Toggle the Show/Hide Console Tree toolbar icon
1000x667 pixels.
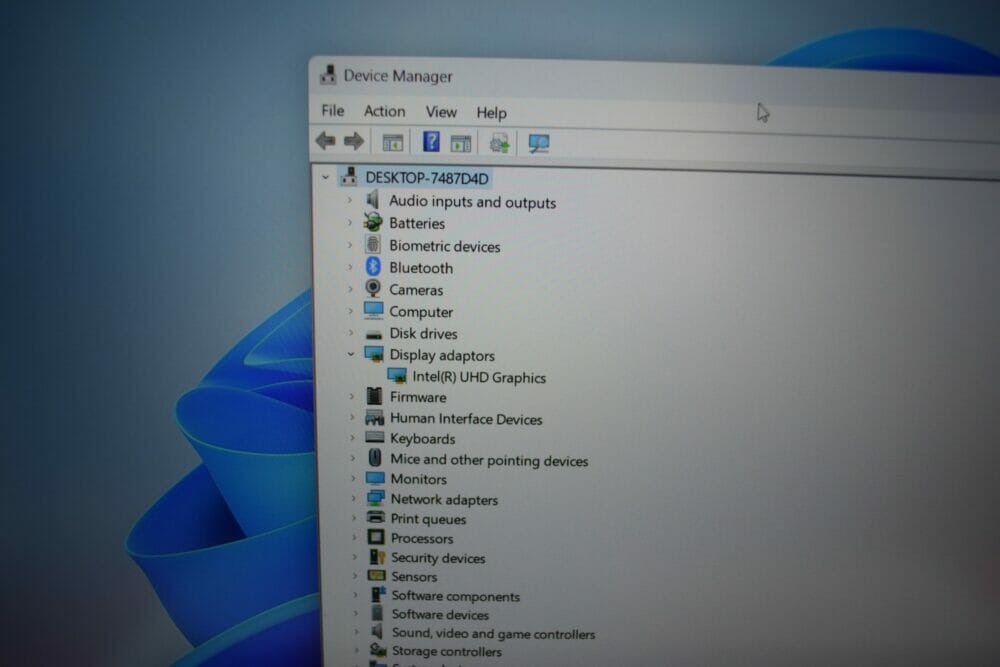[392, 142]
